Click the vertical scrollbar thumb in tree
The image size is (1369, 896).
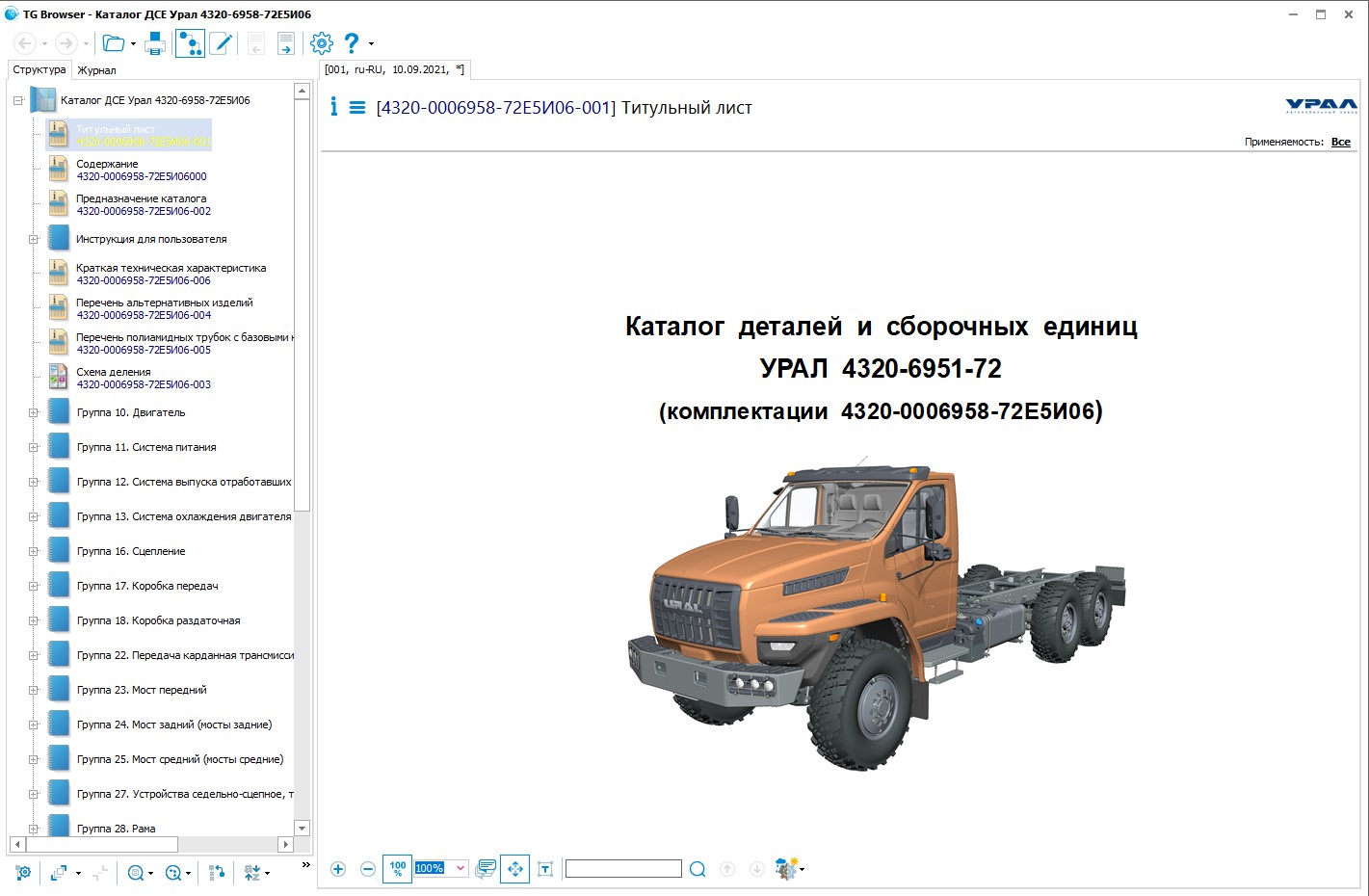click(302, 305)
